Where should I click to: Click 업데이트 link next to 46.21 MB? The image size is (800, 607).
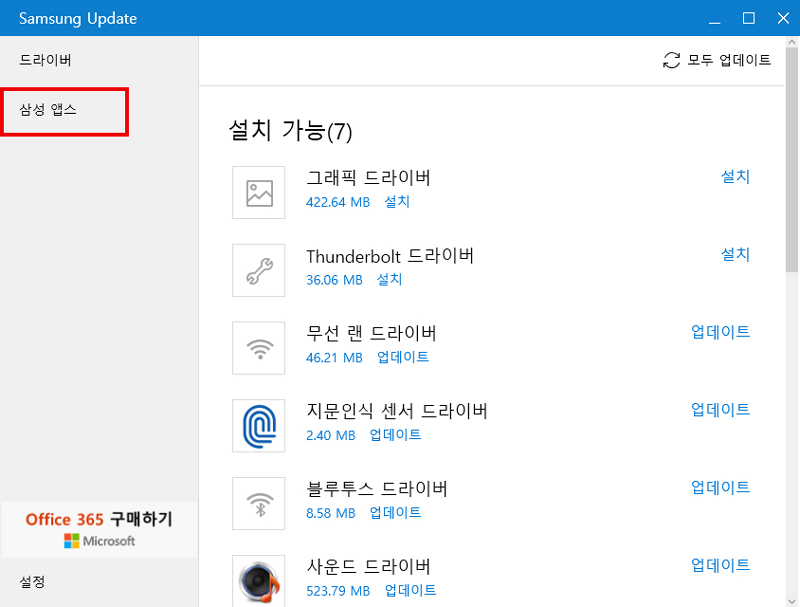click(403, 357)
